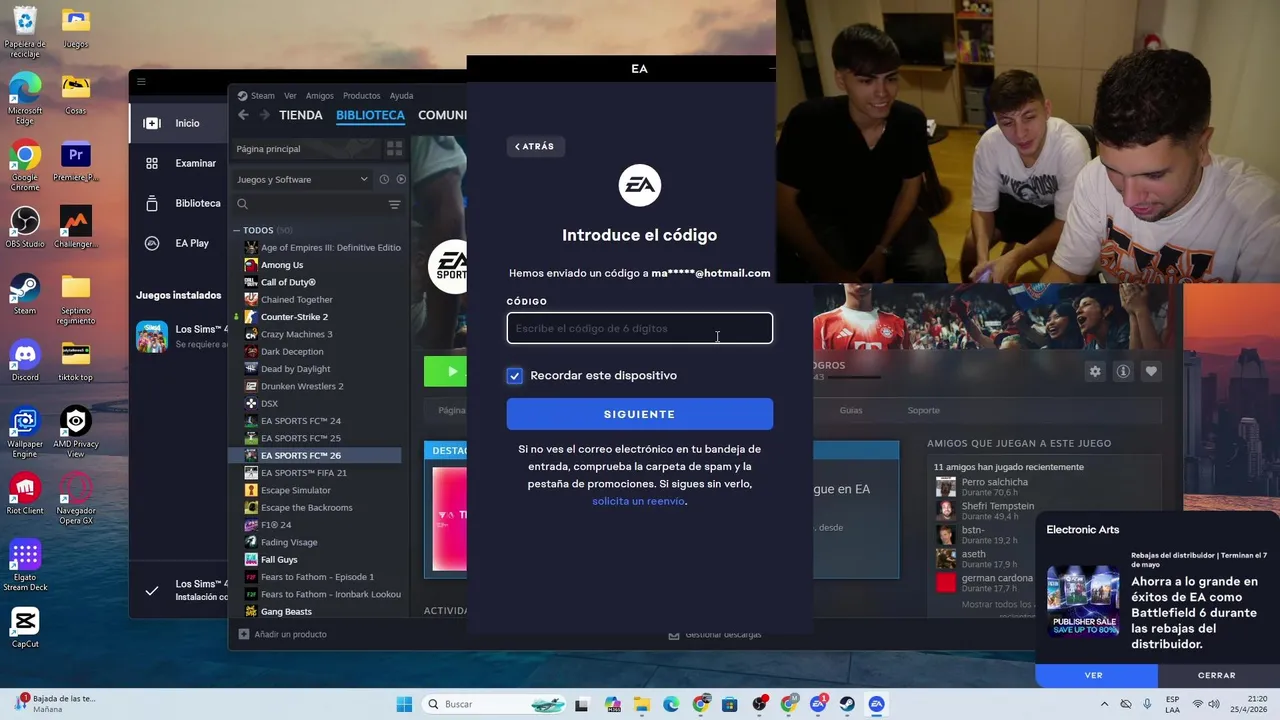Click the favorite heart icon in Steam

click(x=1151, y=371)
